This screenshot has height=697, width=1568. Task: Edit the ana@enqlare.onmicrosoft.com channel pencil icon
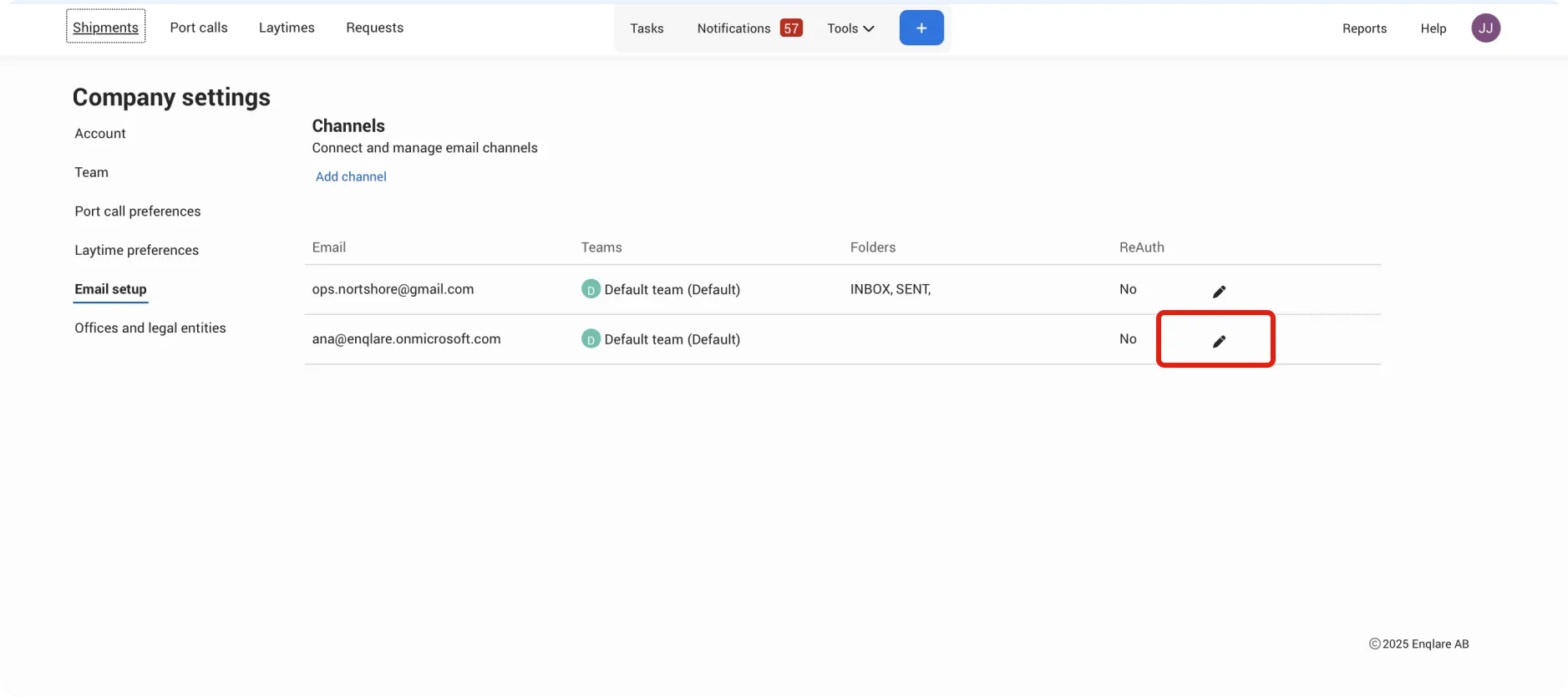pyautogui.click(x=1219, y=341)
